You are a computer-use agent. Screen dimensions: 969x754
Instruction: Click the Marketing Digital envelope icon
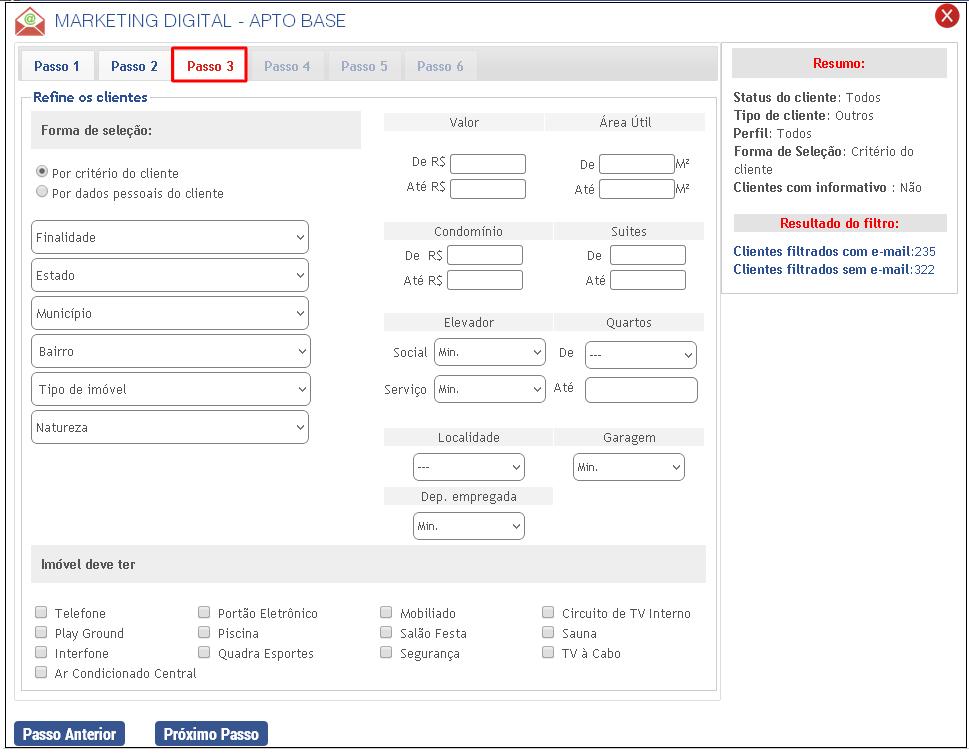[x=30, y=21]
